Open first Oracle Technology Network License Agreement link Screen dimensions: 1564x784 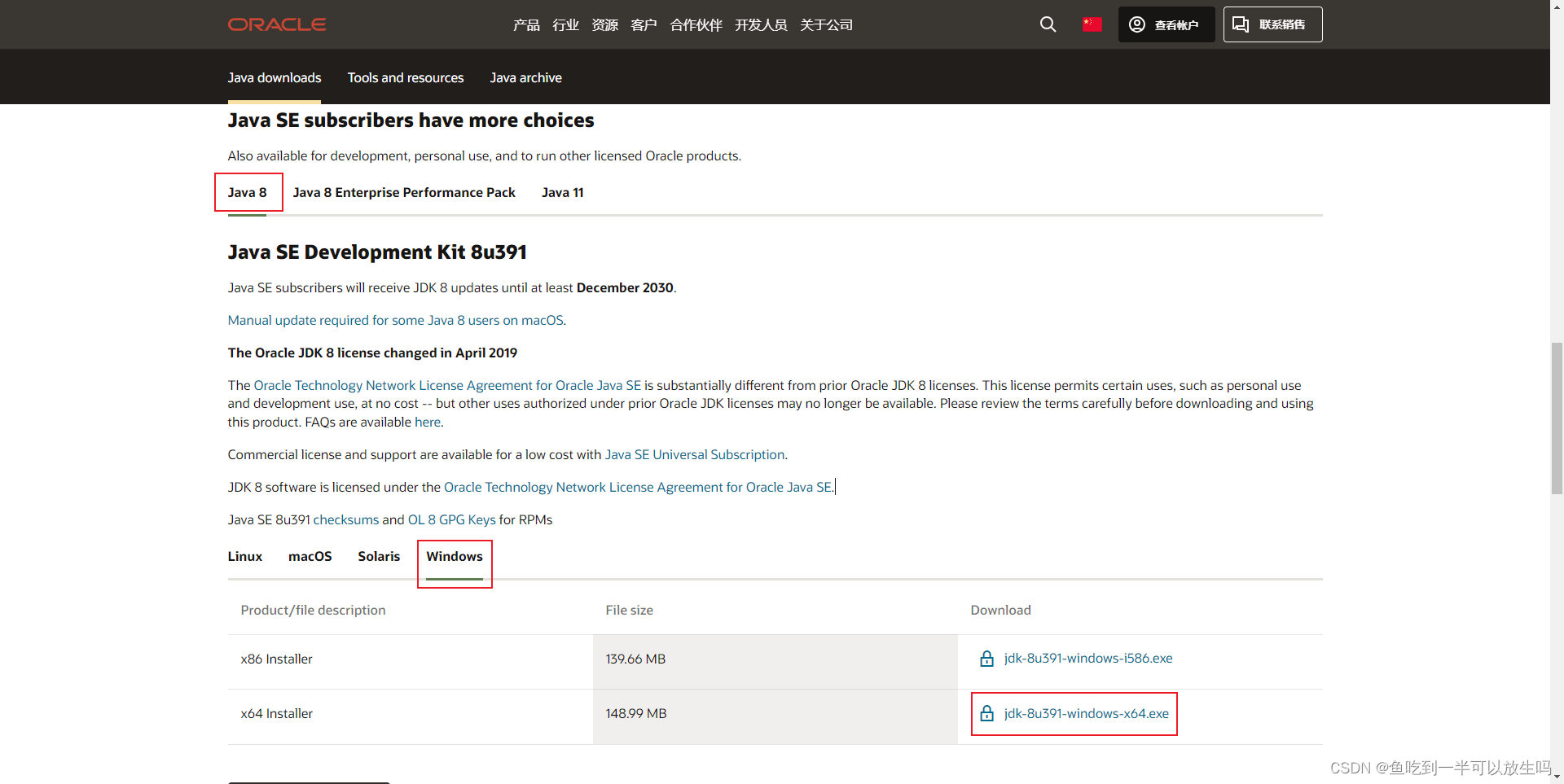[x=447, y=385]
